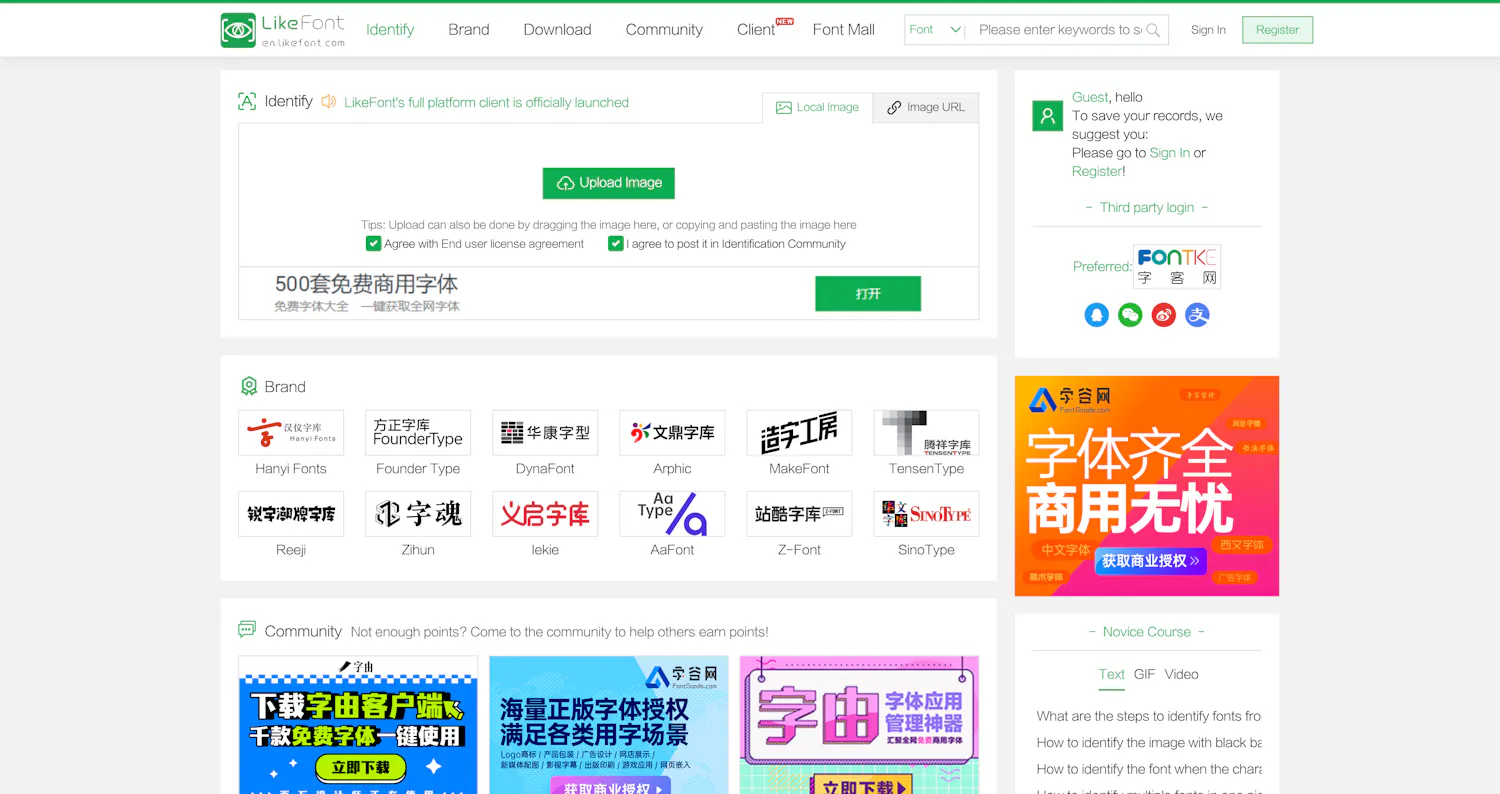Viewport: 1500px width, 794px height.
Task: Open Font Mall in top navigation
Action: click(x=844, y=30)
